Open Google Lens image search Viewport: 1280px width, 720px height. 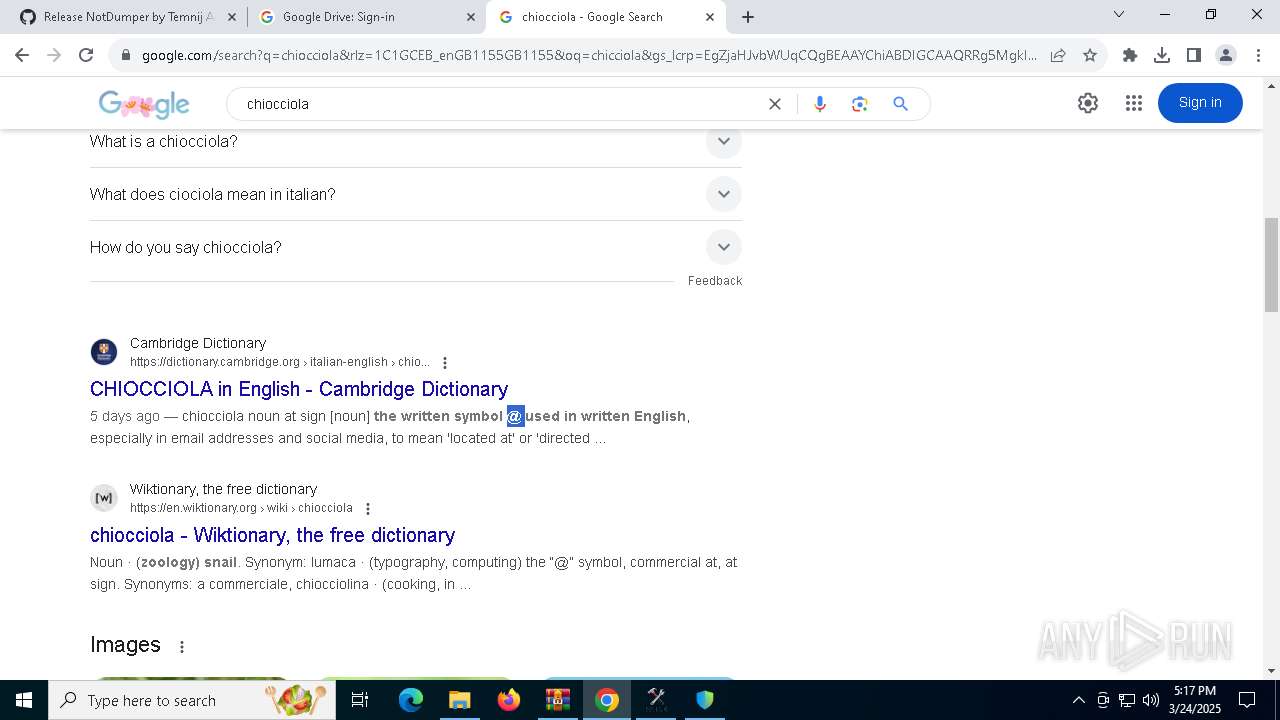(859, 104)
